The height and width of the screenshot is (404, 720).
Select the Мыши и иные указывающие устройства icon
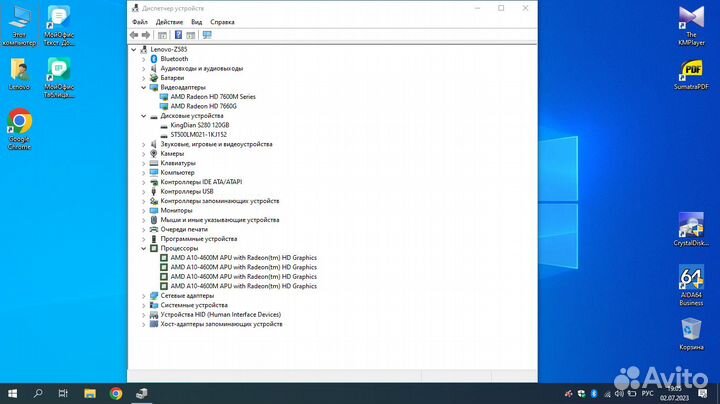(154, 220)
